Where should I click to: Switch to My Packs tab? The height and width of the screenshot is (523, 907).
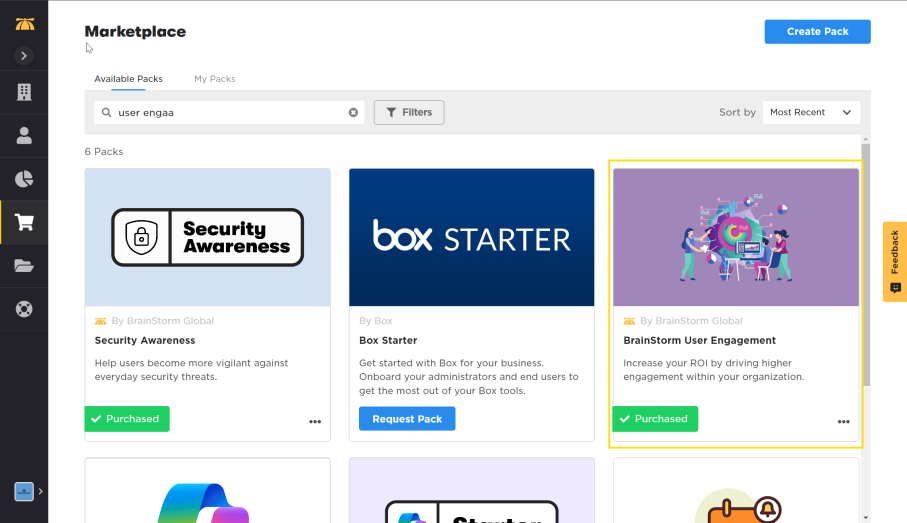(215, 79)
